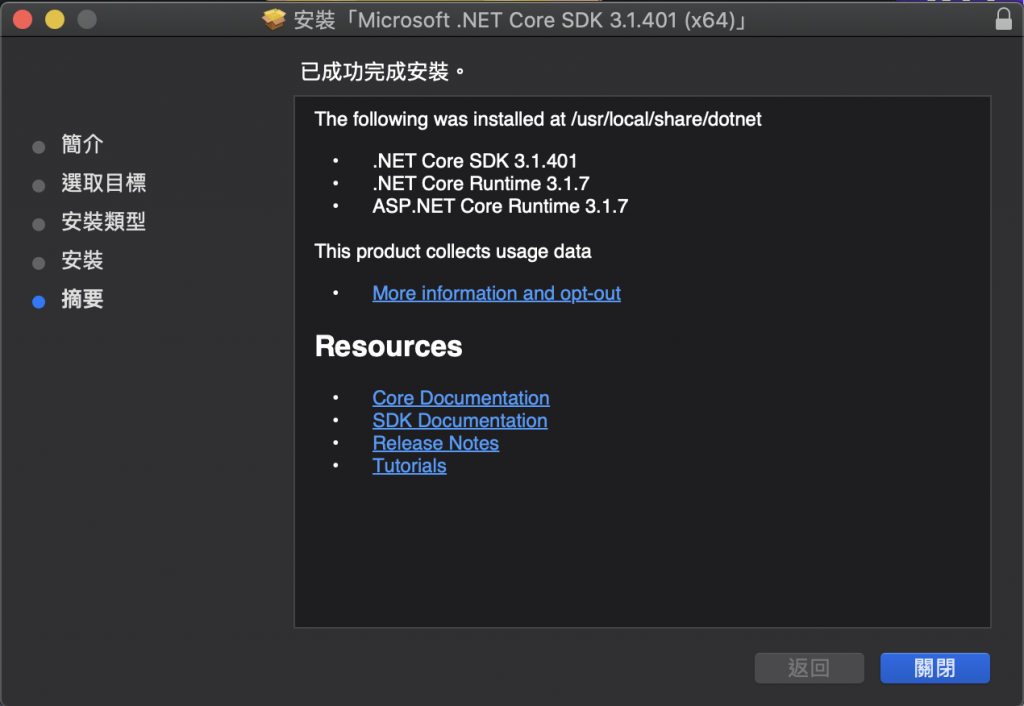
Task: Click the '.NET Core SDK 3.1.401' list item
Action: [475, 161]
